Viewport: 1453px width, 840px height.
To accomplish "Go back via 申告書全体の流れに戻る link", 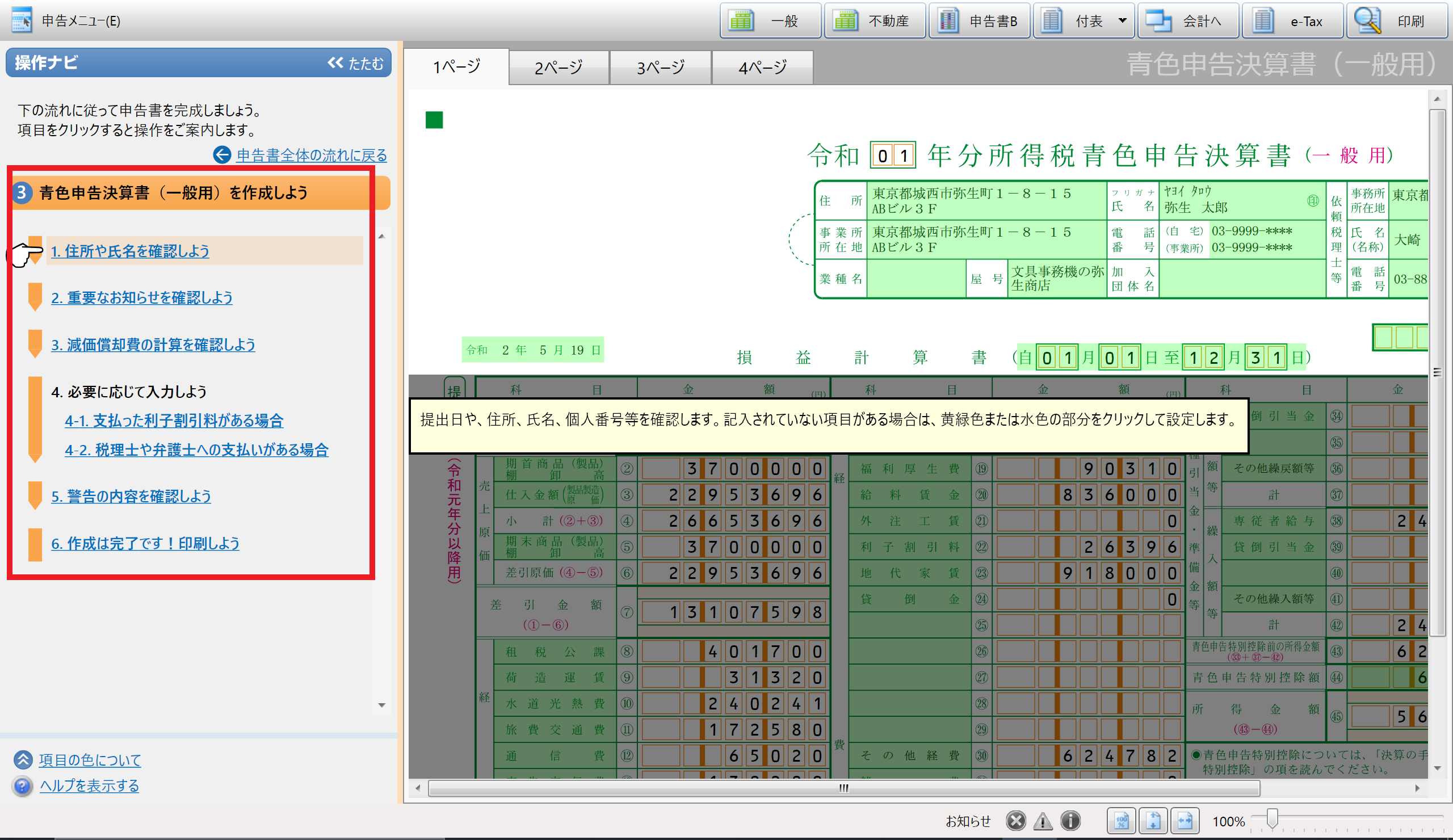I will [x=312, y=155].
